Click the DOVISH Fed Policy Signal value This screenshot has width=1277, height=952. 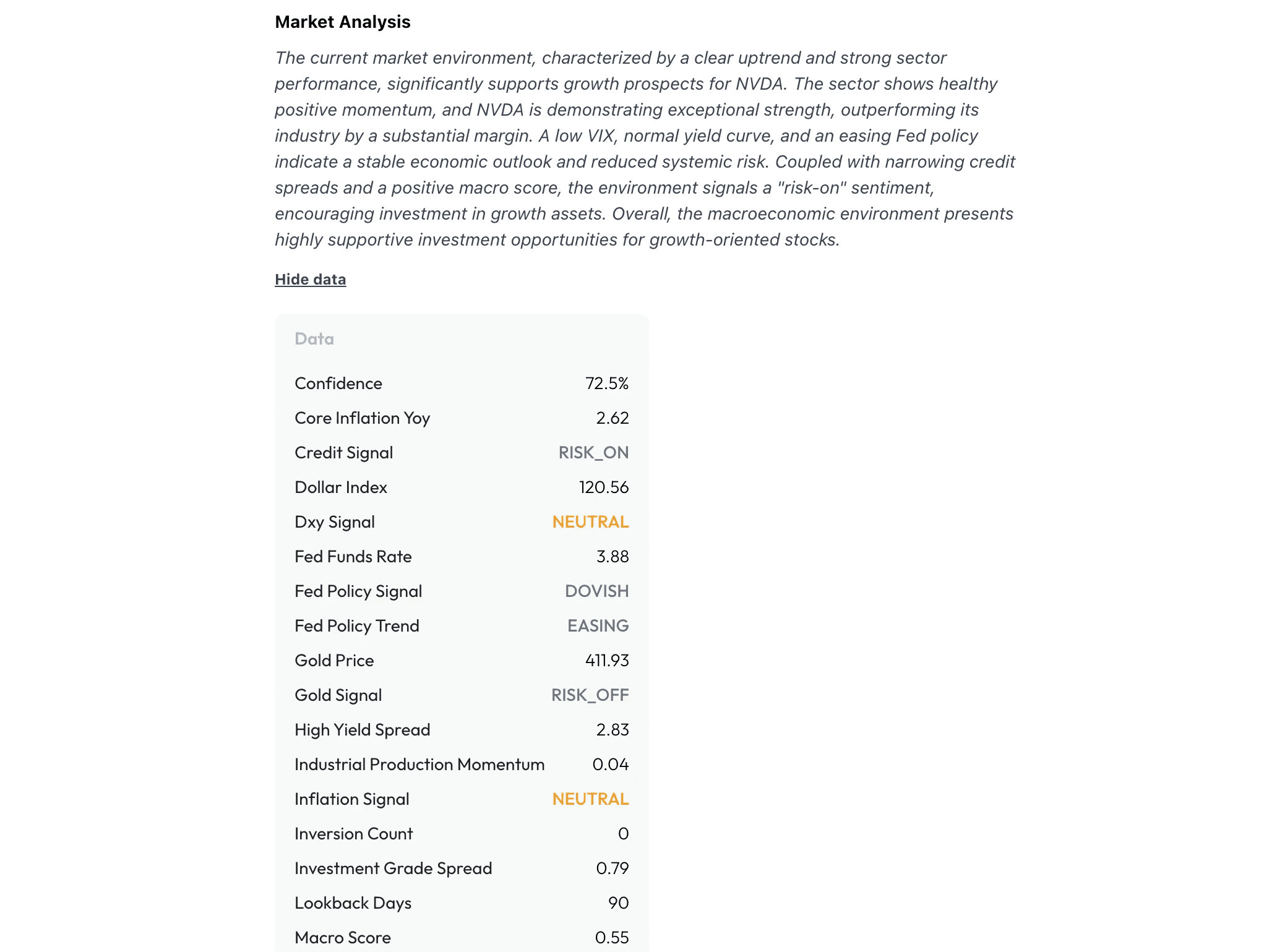point(596,591)
